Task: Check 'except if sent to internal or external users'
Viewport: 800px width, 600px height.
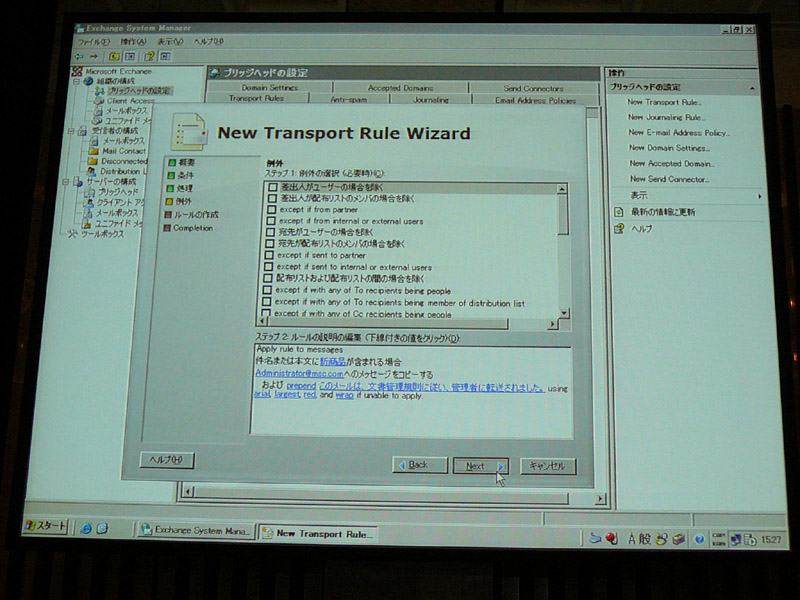Action: click(x=268, y=267)
